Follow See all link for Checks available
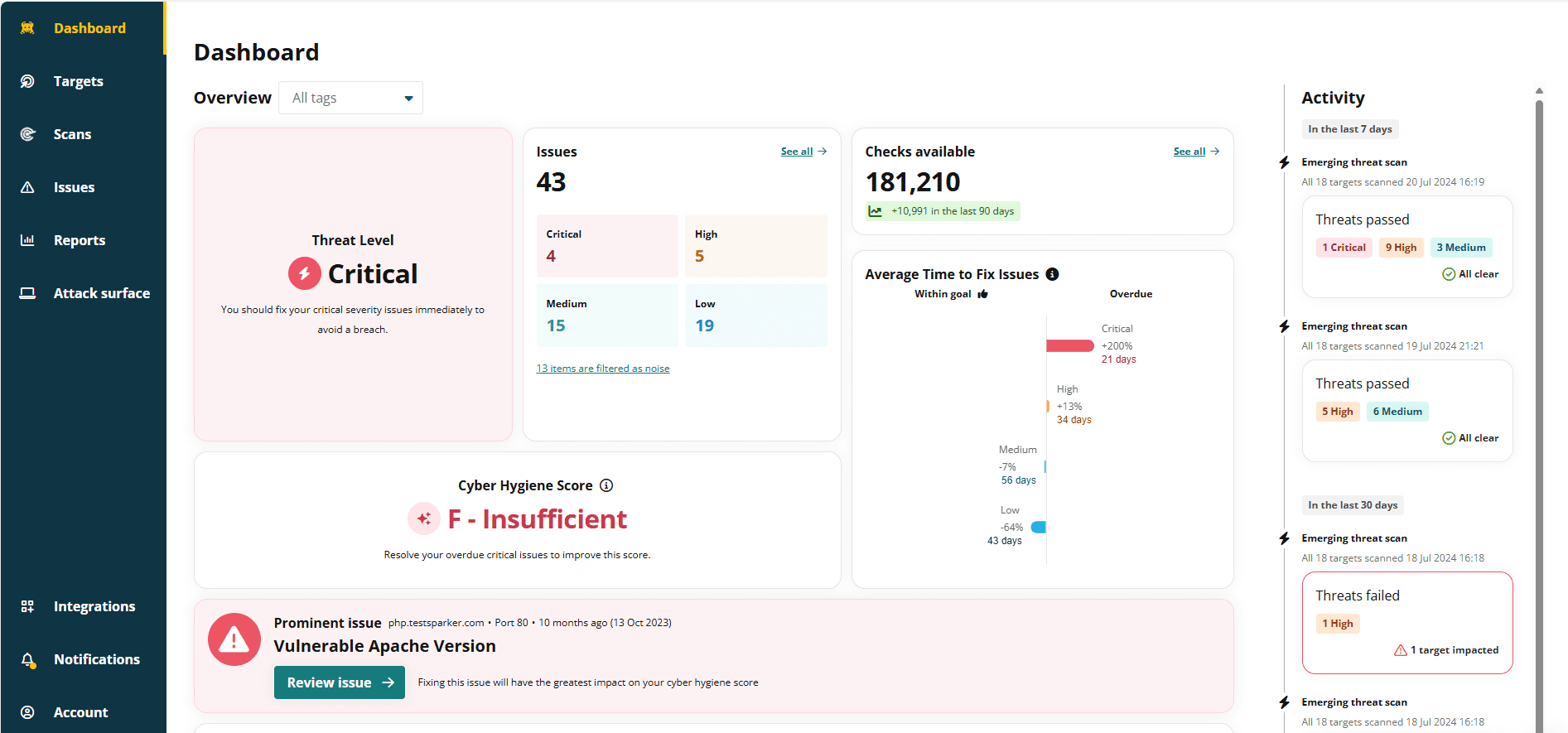The width and height of the screenshot is (1568, 733). (x=1195, y=152)
